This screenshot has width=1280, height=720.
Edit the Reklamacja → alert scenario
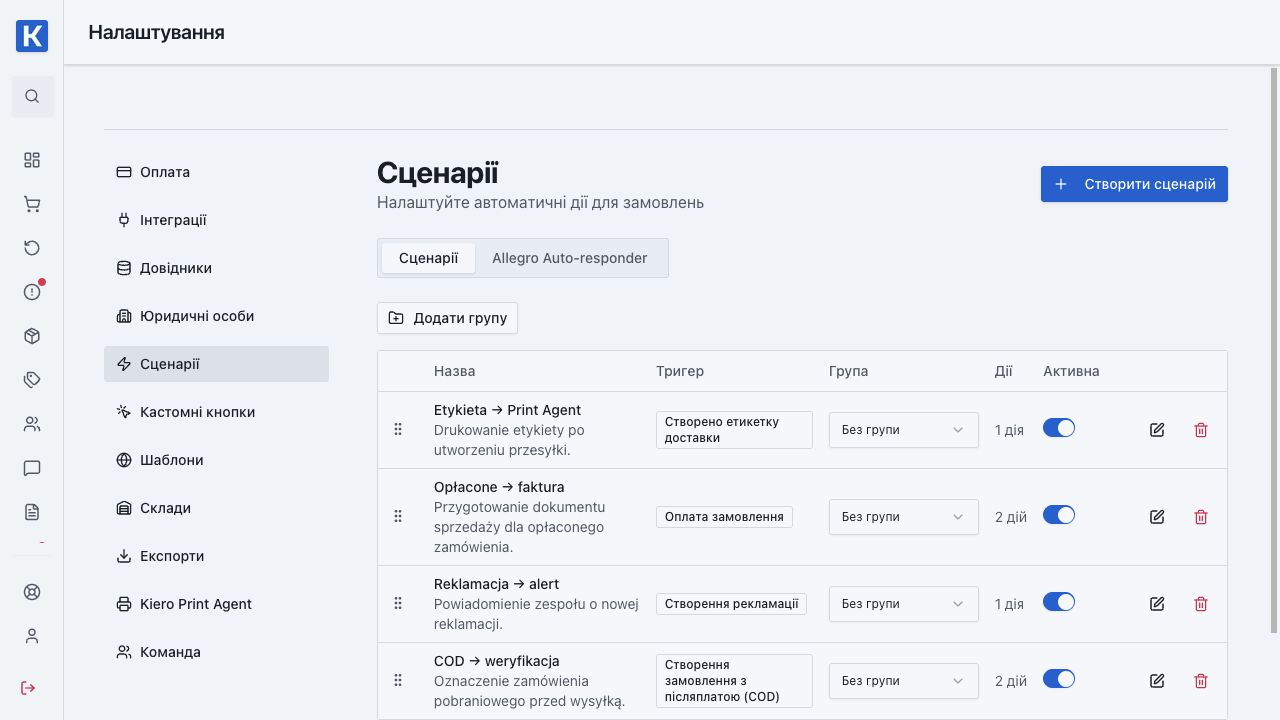pyautogui.click(x=1157, y=604)
